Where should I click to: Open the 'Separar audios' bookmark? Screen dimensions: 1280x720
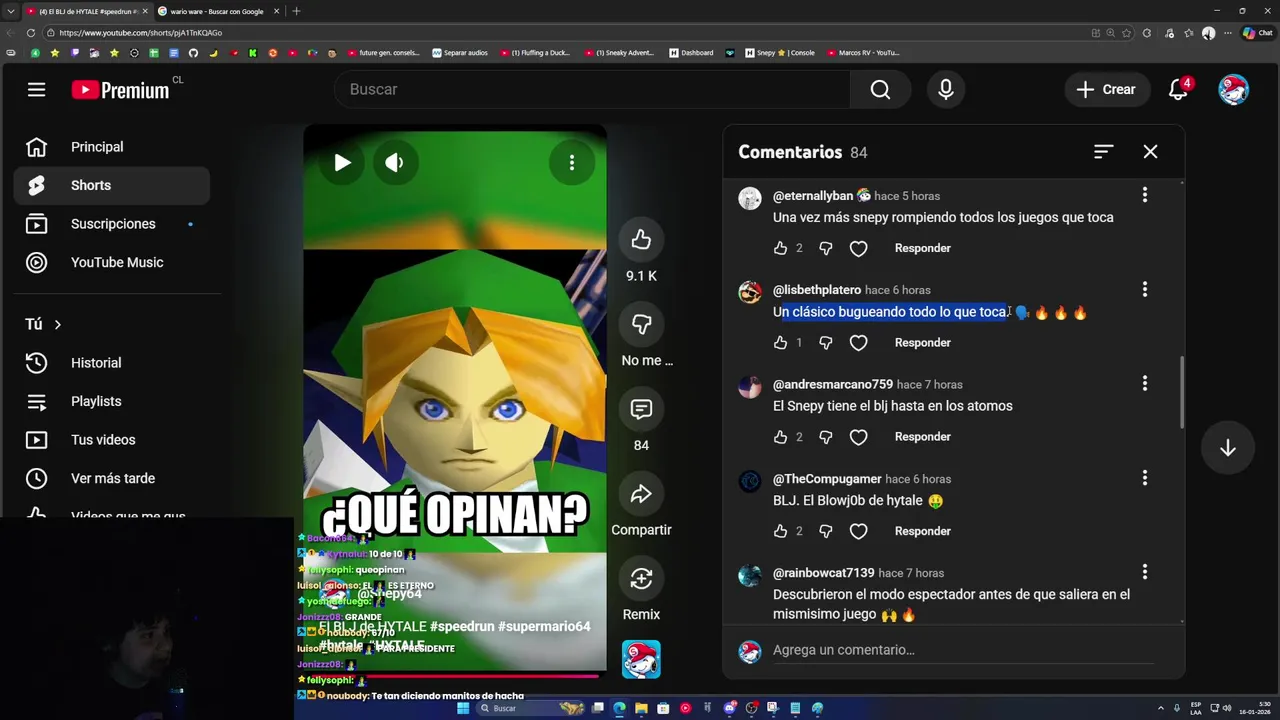(460, 53)
